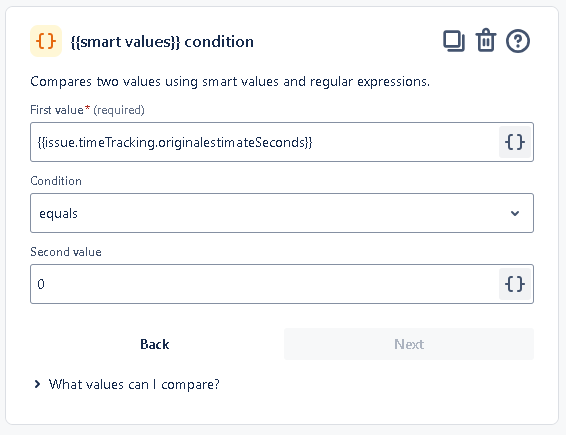Click the '{{smart values}} condition' heading
566x435 pixels.
(x=162, y=42)
